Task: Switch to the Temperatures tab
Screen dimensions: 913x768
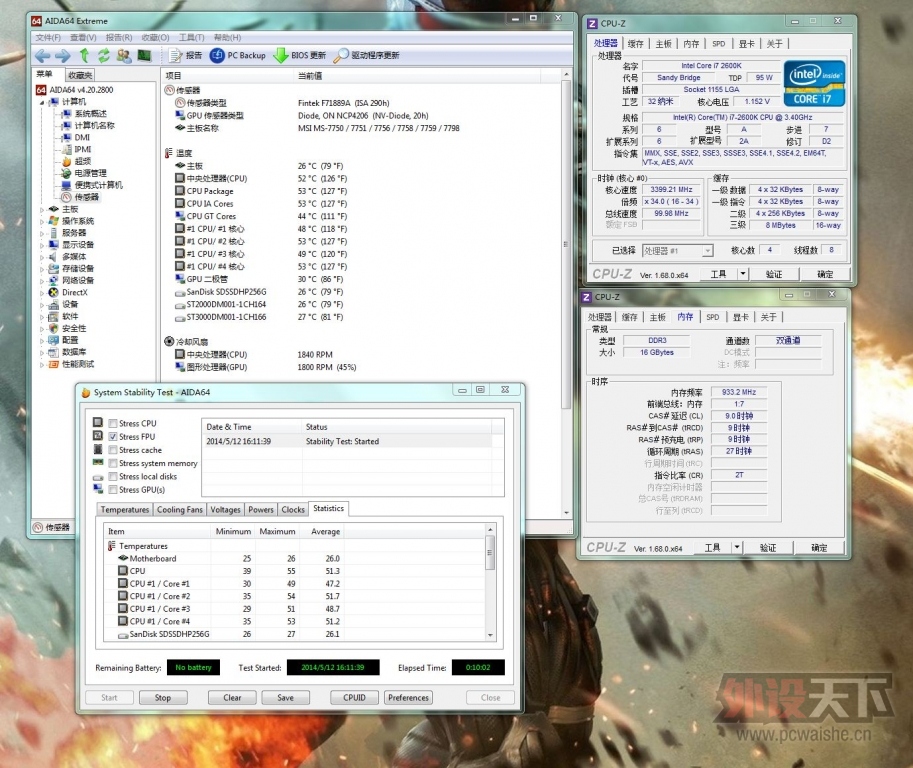Action: click(125, 509)
